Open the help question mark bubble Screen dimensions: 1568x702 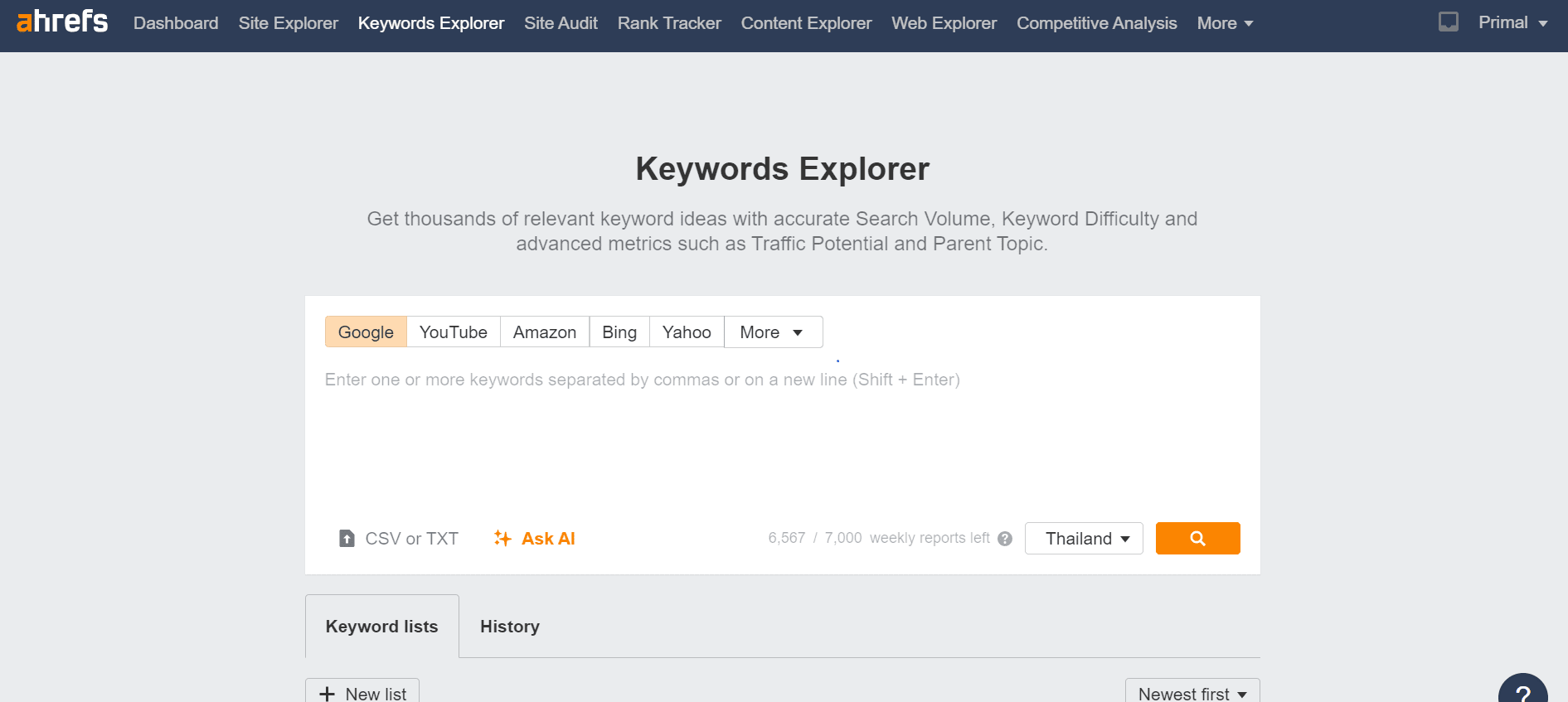click(1522, 690)
